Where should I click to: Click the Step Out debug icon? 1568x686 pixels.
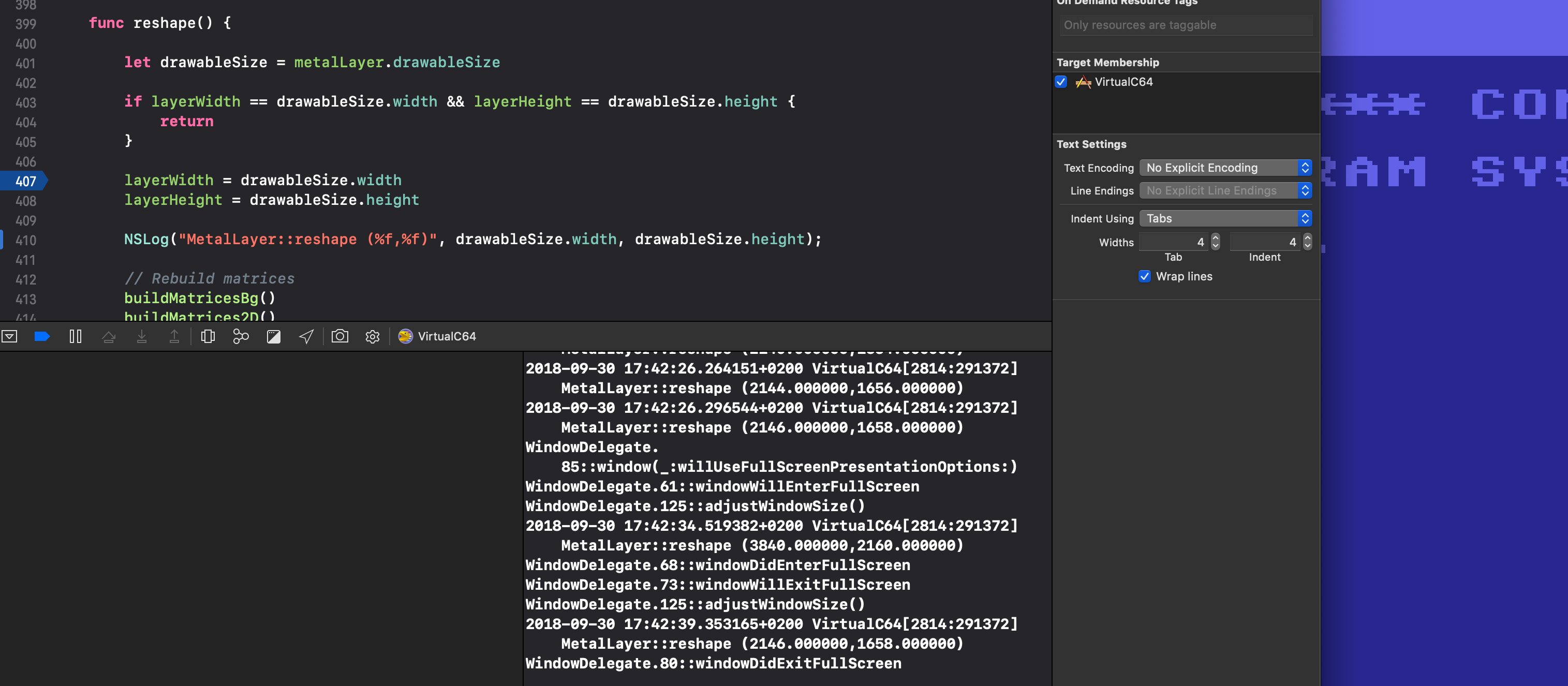(174, 336)
